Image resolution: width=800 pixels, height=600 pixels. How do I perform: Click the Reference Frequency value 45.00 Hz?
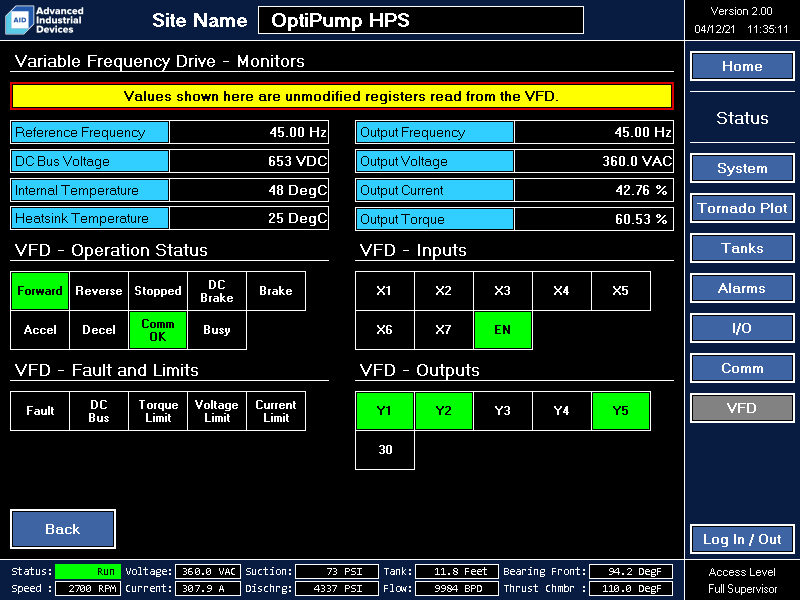[x=249, y=132]
